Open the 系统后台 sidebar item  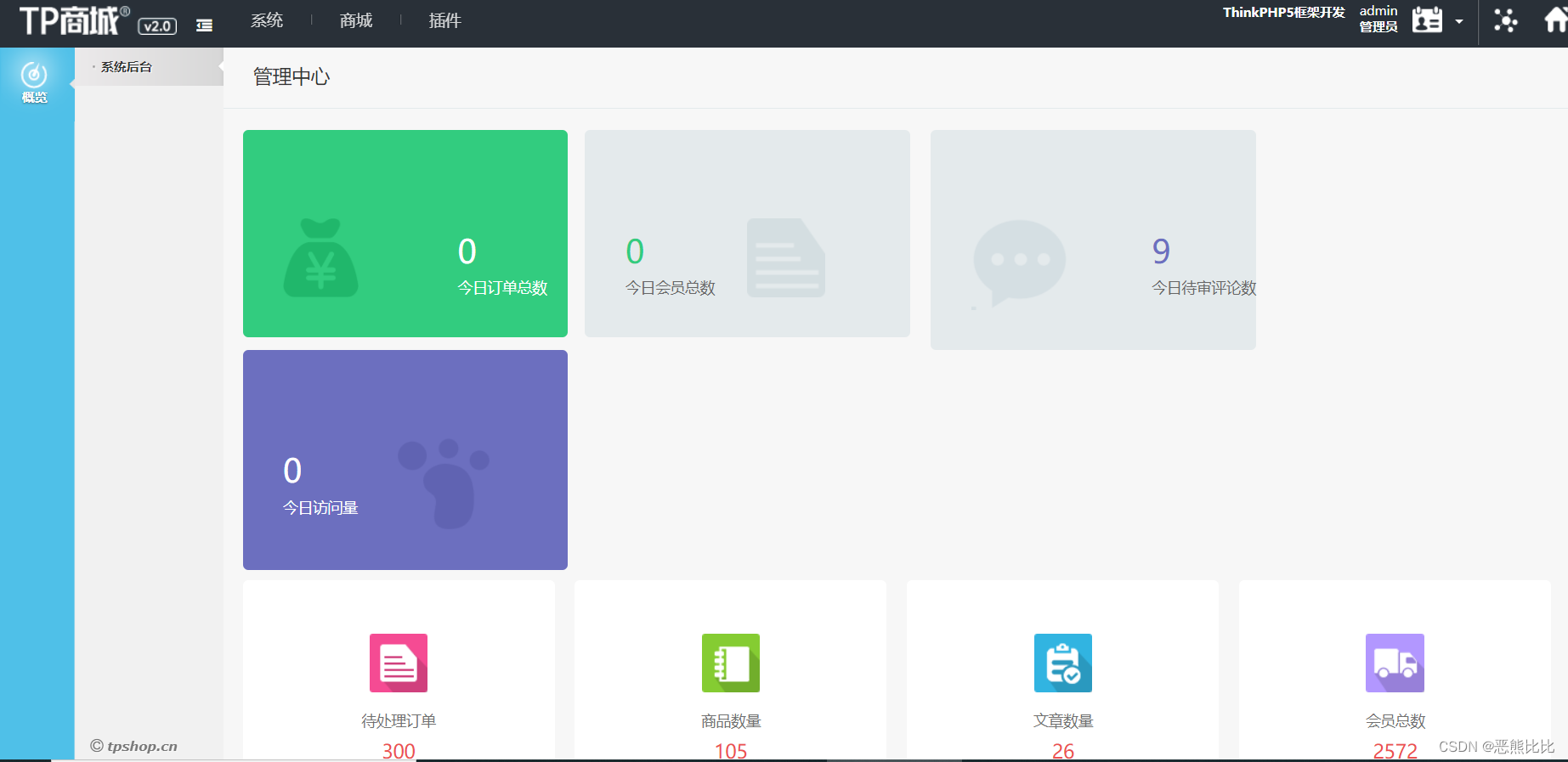[127, 67]
